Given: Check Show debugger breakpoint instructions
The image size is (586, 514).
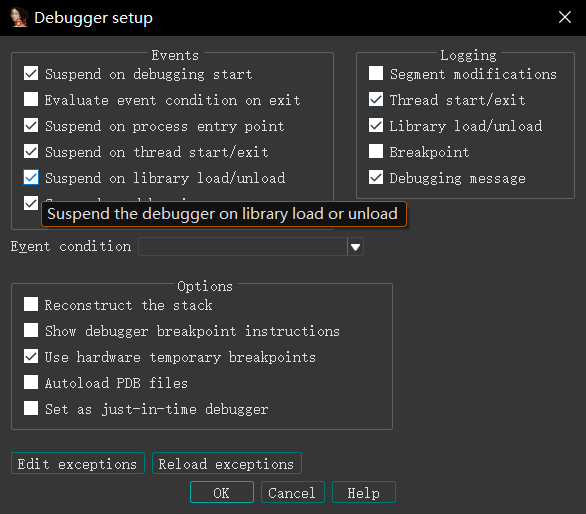Looking at the screenshot, I should [x=31, y=330].
